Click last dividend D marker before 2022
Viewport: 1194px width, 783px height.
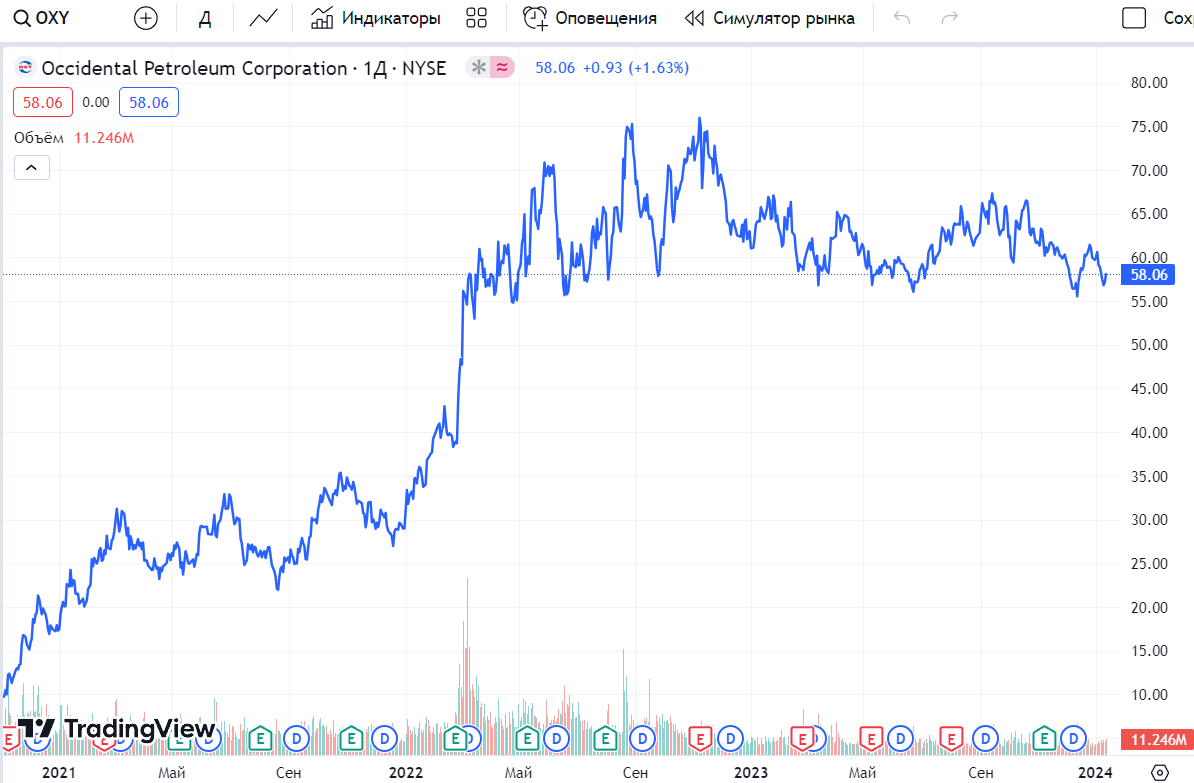(385, 738)
